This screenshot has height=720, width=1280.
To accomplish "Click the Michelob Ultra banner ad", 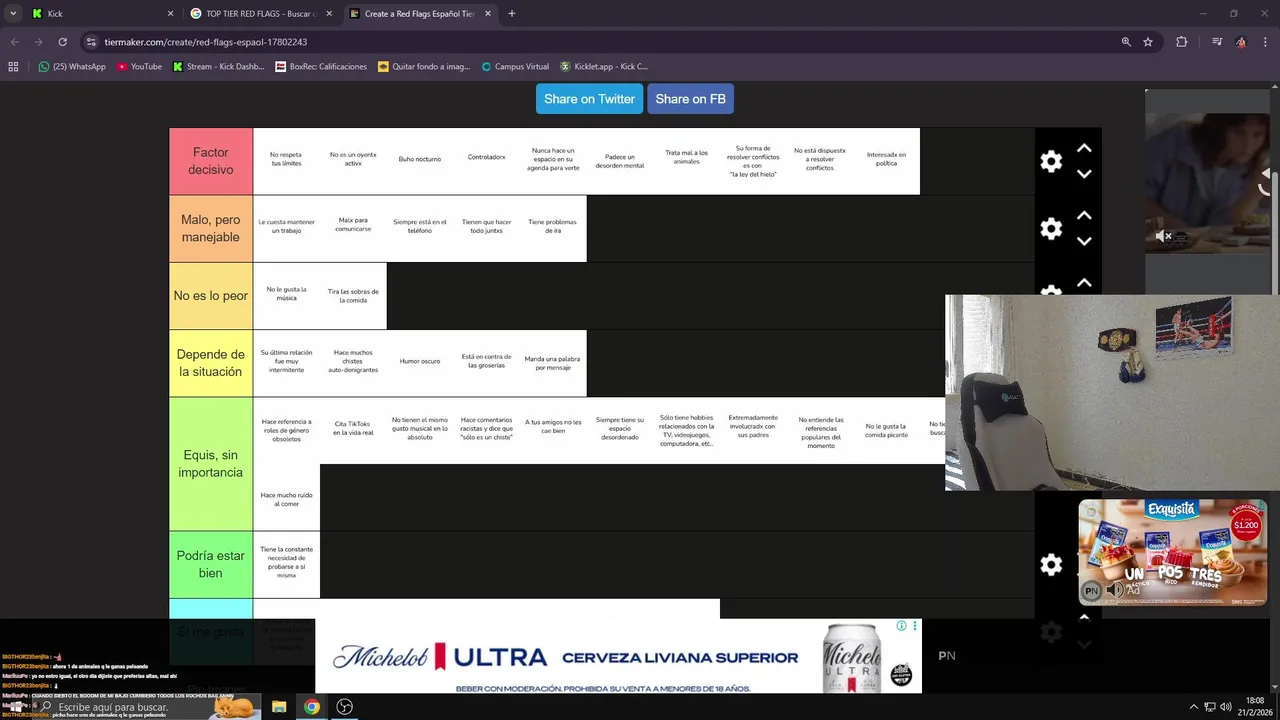I will tap(618, 656).
